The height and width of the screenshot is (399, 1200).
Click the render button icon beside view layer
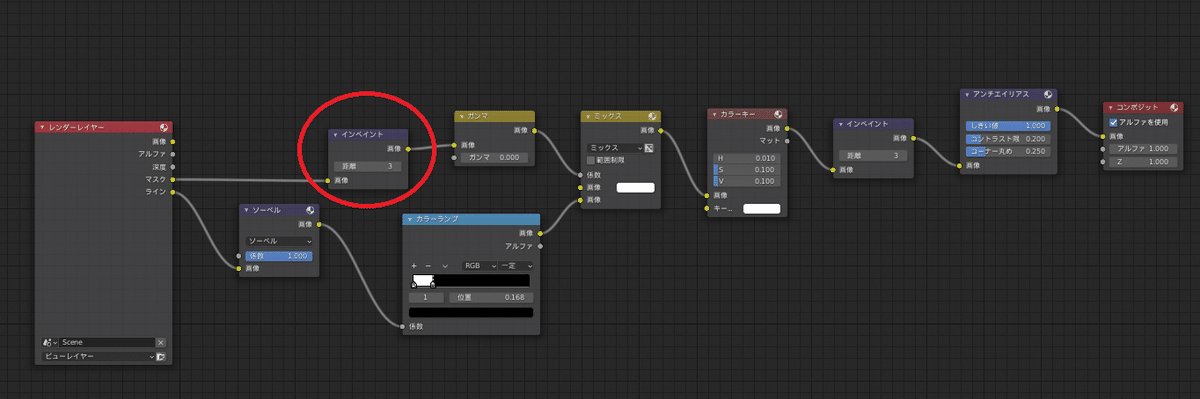pyautogui.click(x=161, y=356)
